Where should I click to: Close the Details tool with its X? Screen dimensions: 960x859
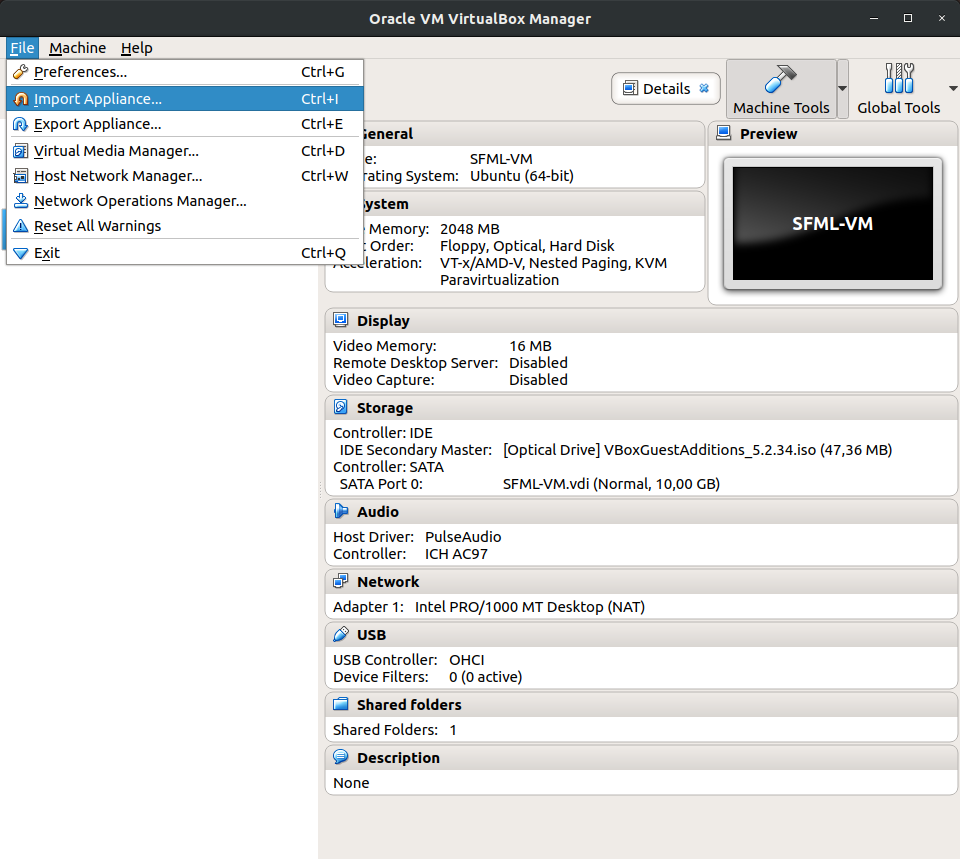[x=704, y=88]
